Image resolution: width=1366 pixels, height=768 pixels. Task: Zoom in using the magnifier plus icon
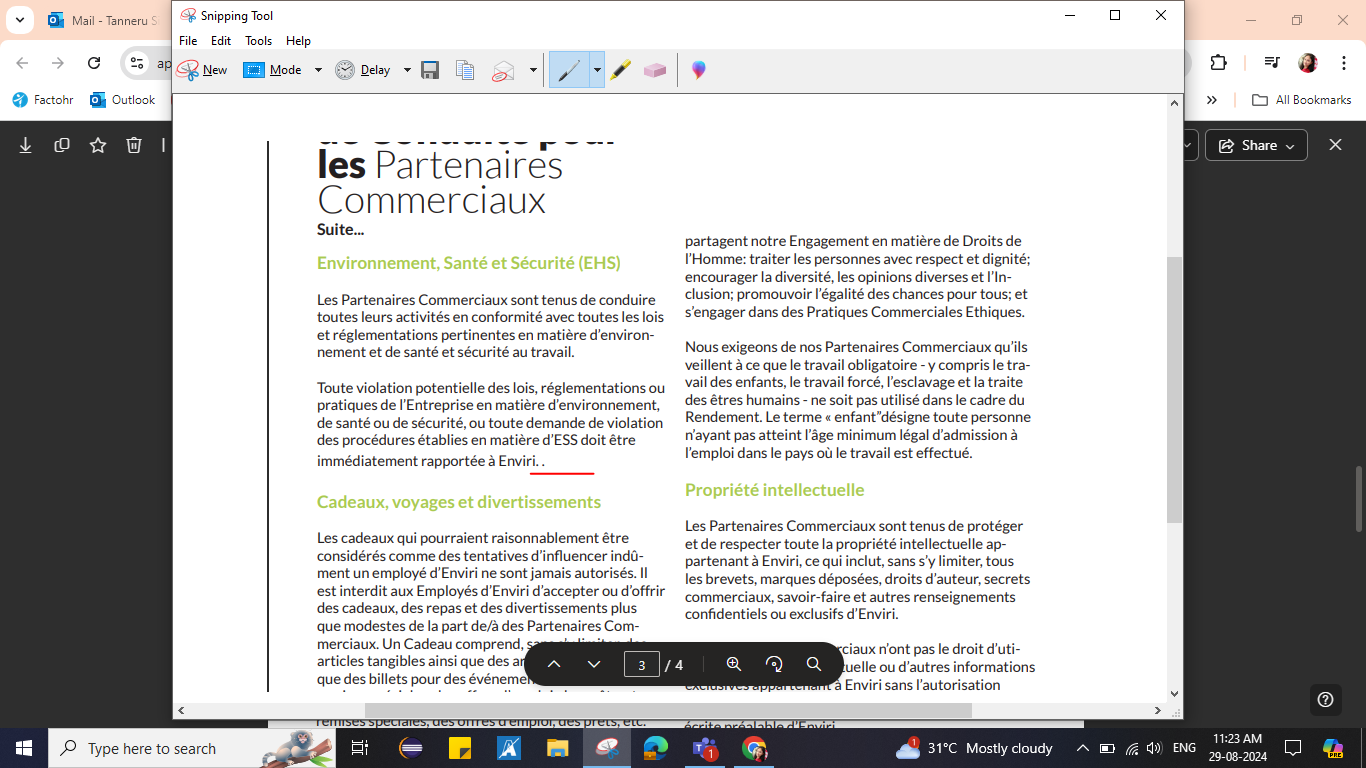[734, 664]
